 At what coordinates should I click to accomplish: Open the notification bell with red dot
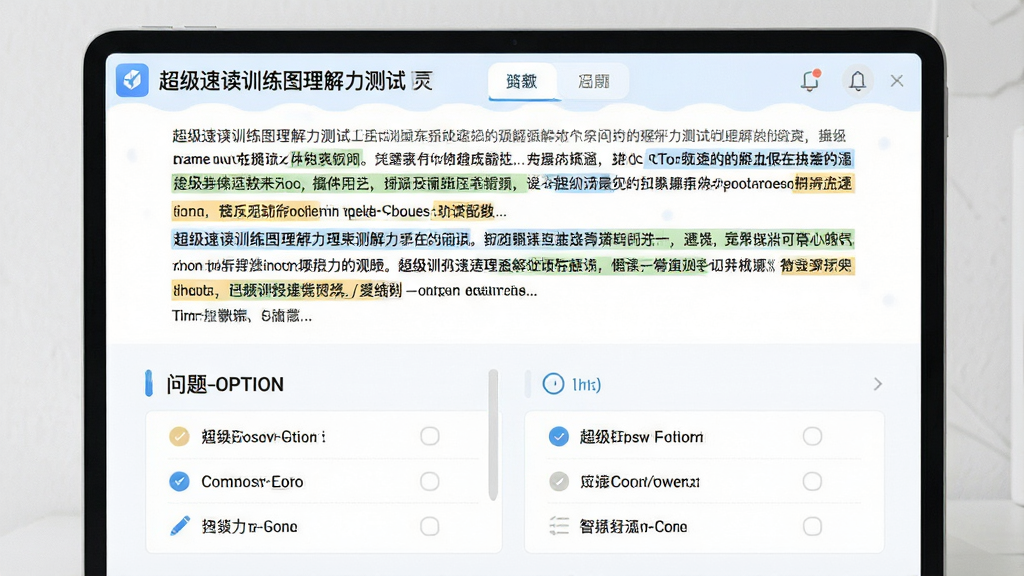click(810, 80)
